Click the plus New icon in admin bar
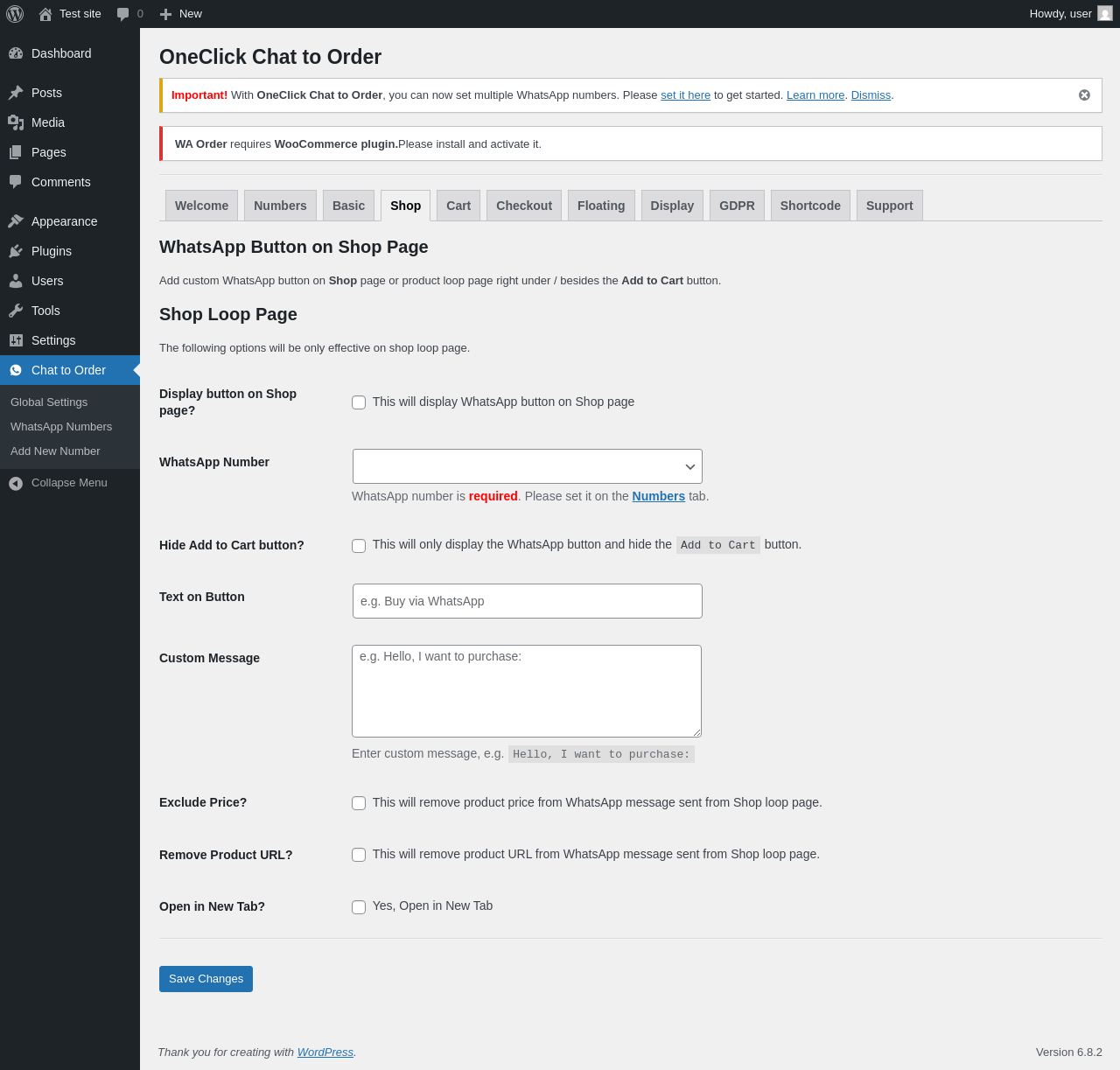This screenshot has height=1070, width=1120. click(x=165, y=14)
